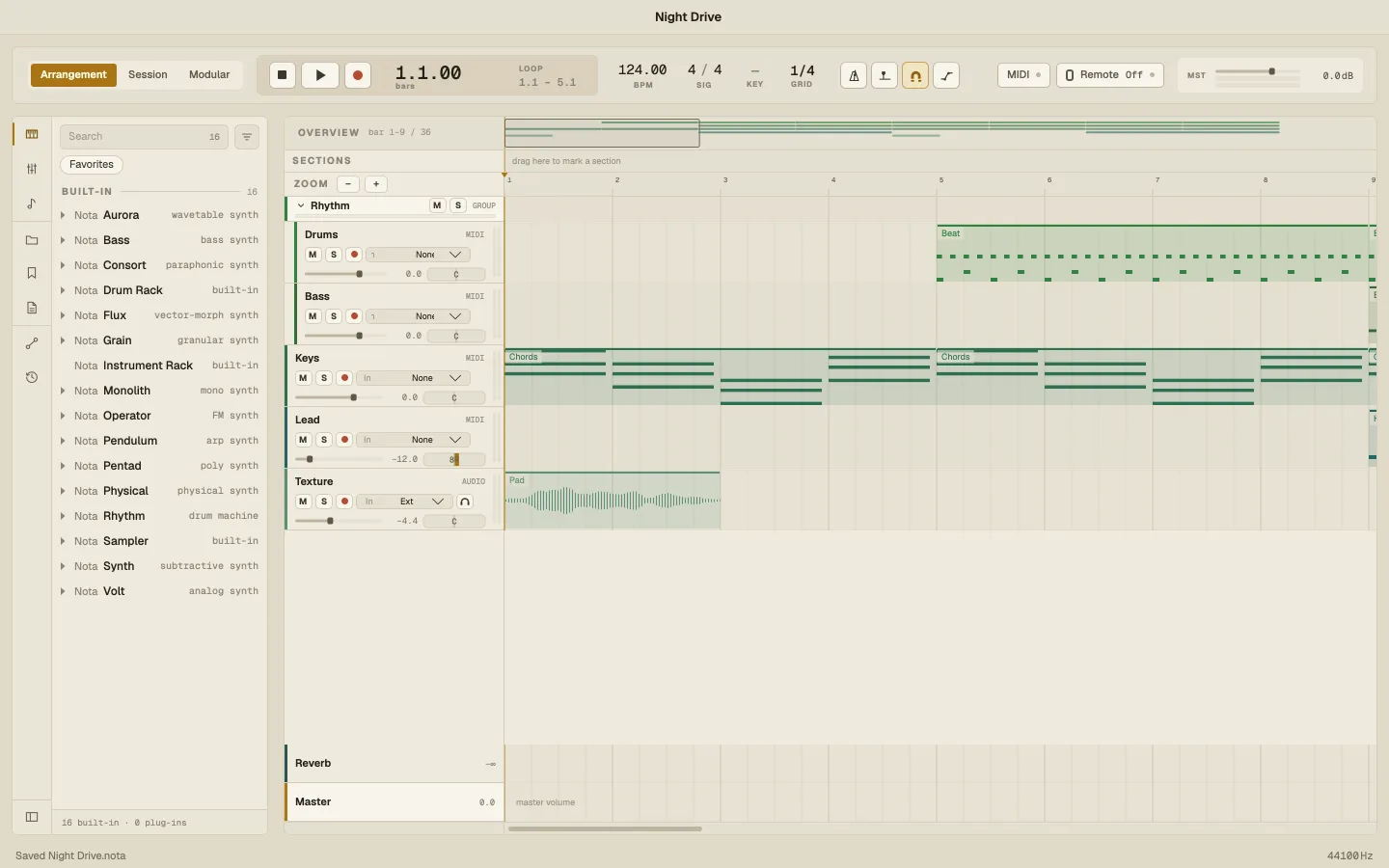Click the Remote Off button
Screen dimensions: 1389x868
pos(1110,75)
